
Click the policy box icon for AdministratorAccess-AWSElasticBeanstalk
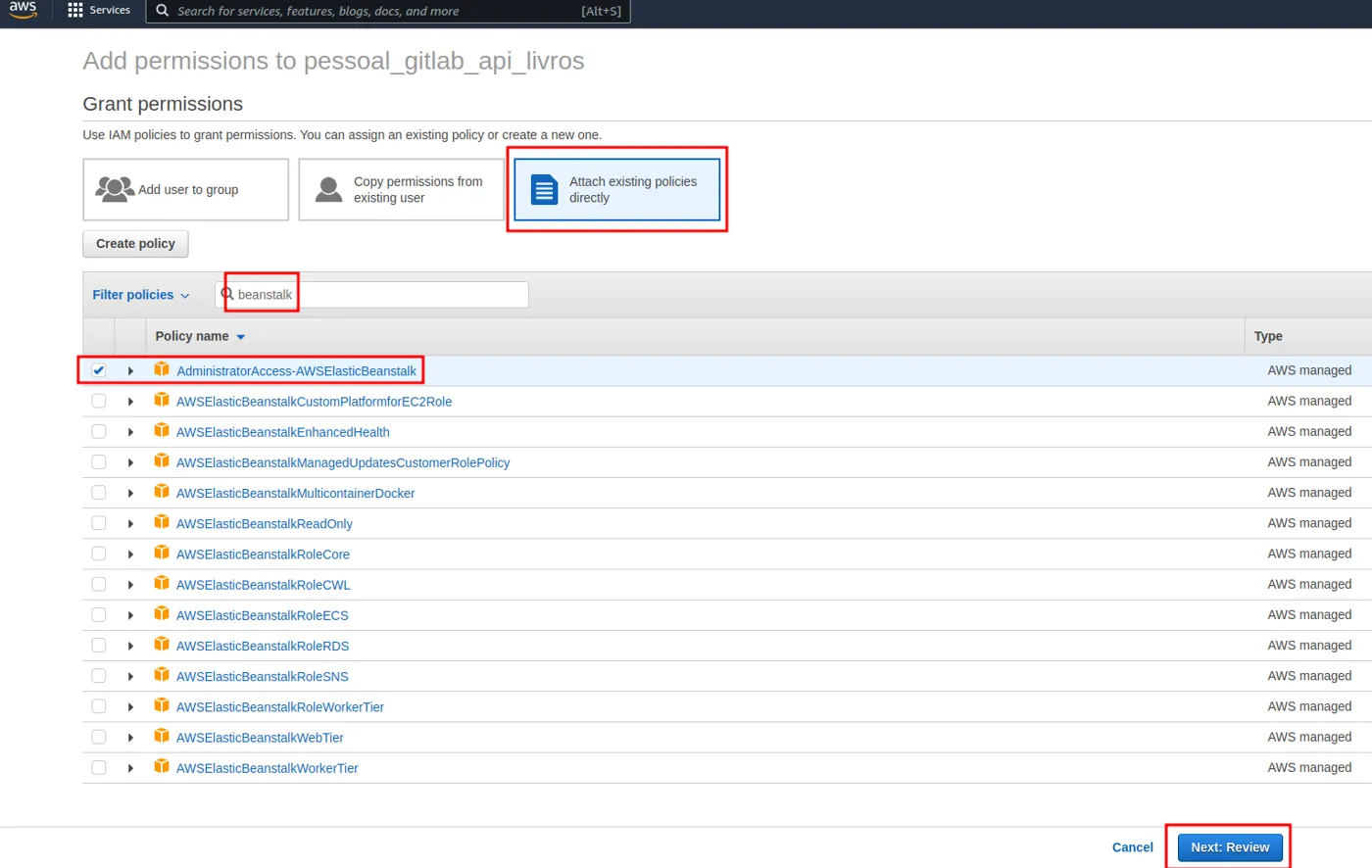(162, 369)
